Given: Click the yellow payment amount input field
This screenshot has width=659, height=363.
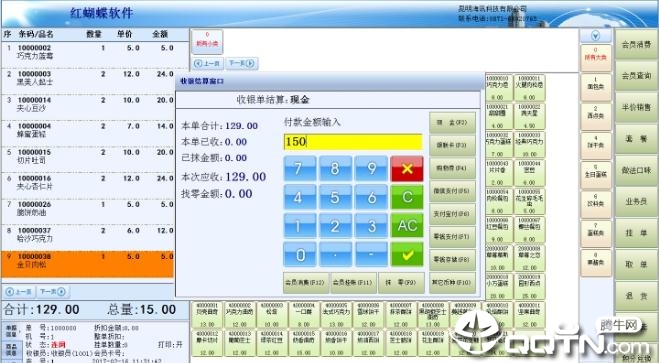Looking at the screenshot, I should click(353, 142).
